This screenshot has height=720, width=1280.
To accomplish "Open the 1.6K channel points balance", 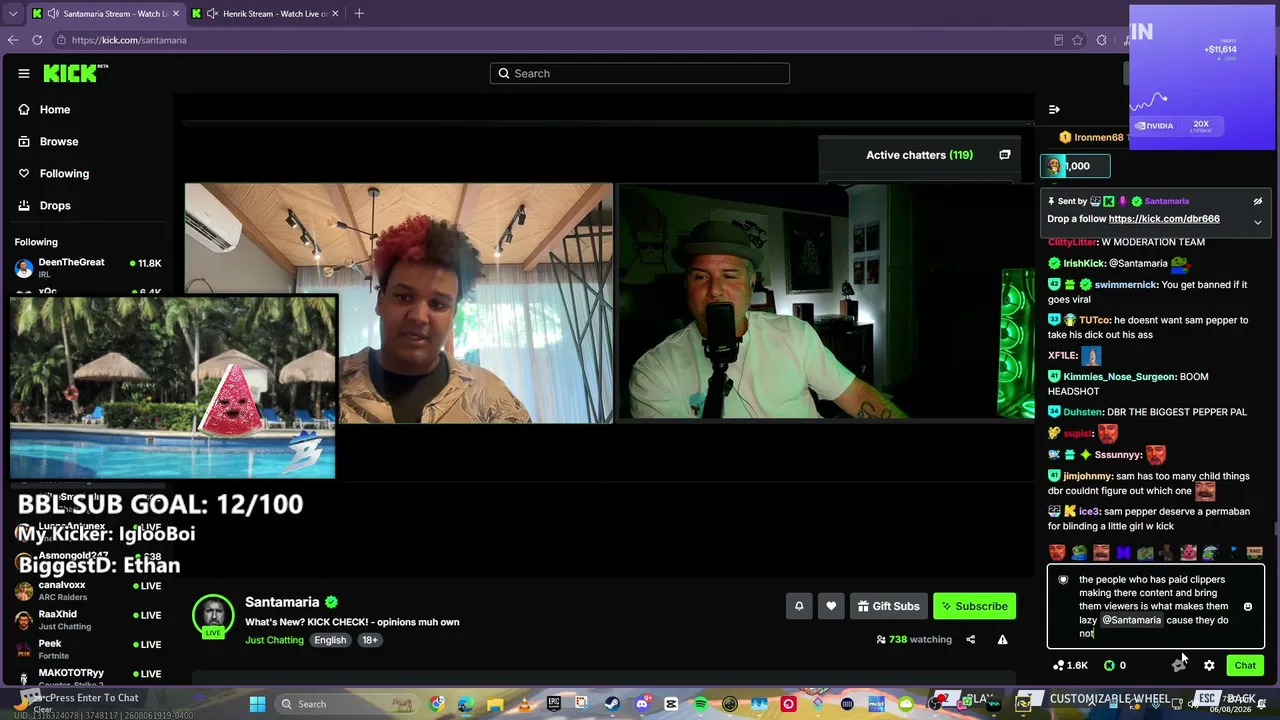I will click(x=1069, y=665).
